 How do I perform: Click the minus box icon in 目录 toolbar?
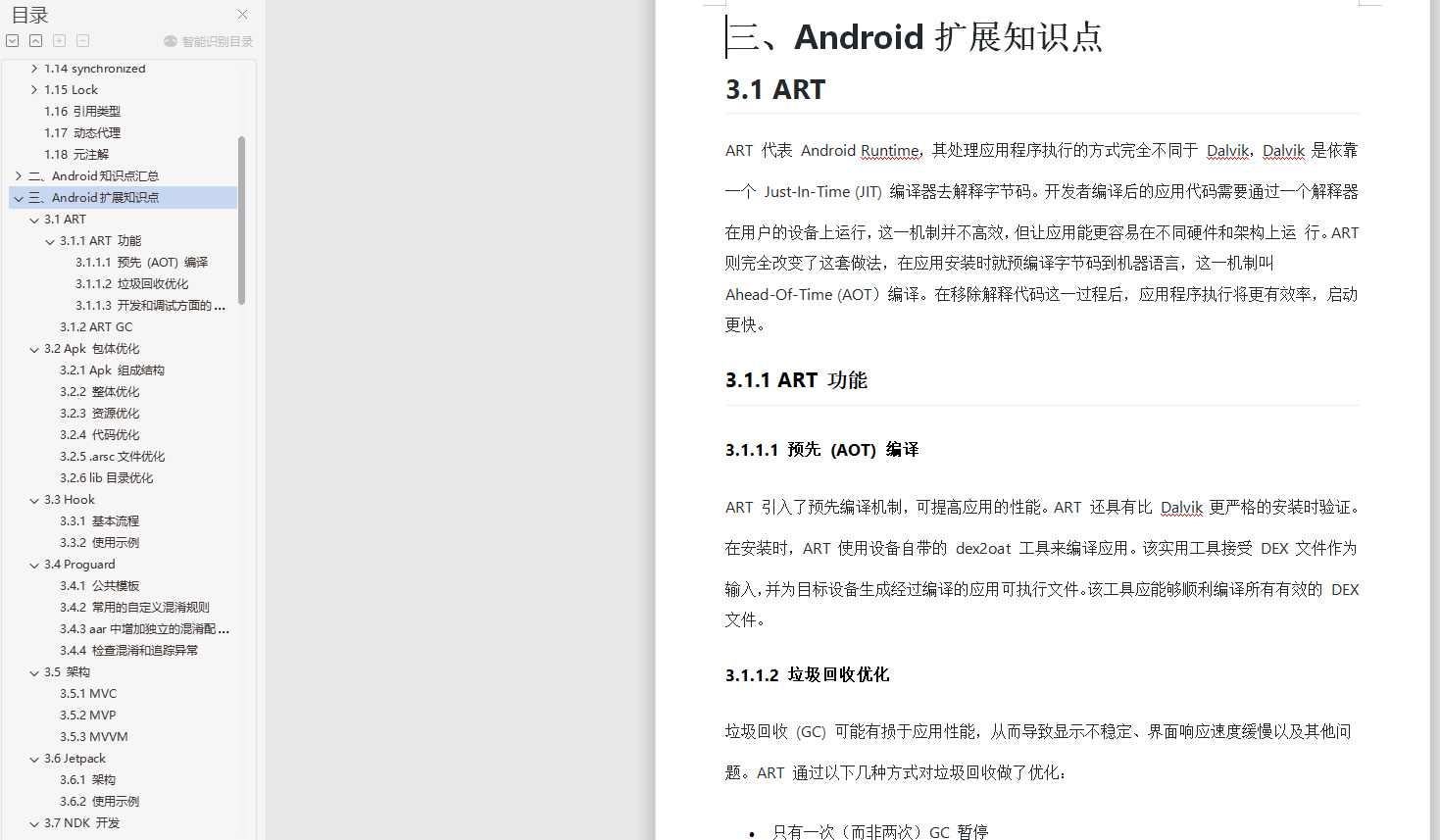[83, 41]
